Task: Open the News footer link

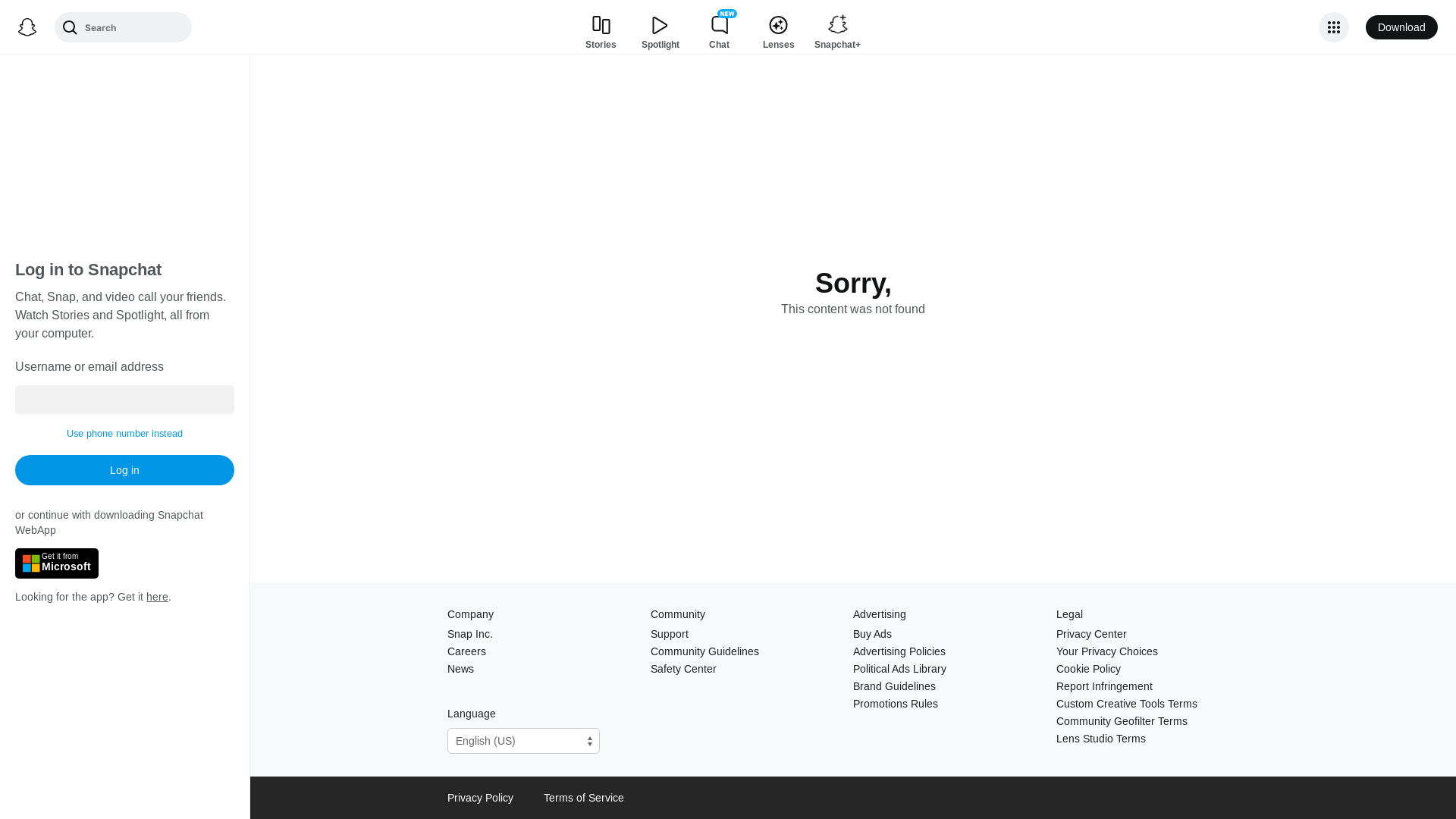Action: [x=460, y=669]
